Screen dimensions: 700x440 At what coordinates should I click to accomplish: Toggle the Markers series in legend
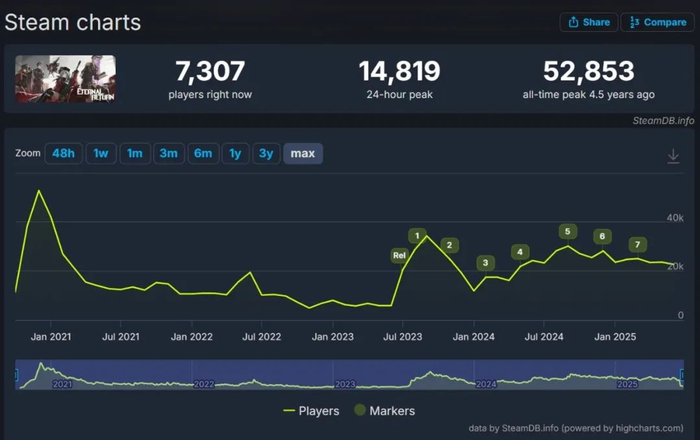[384, 411]
